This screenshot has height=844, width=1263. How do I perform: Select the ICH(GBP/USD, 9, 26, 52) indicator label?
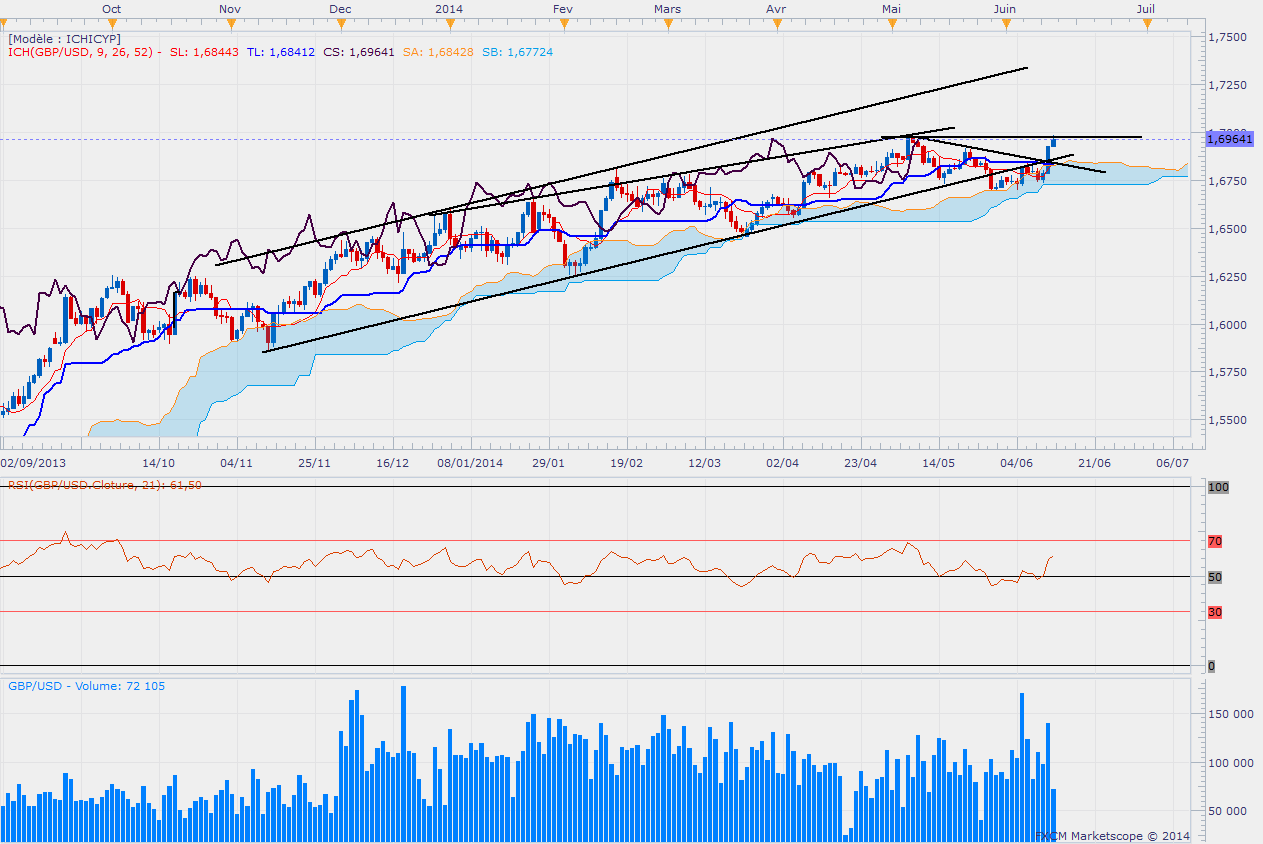(x=85, y=52)
